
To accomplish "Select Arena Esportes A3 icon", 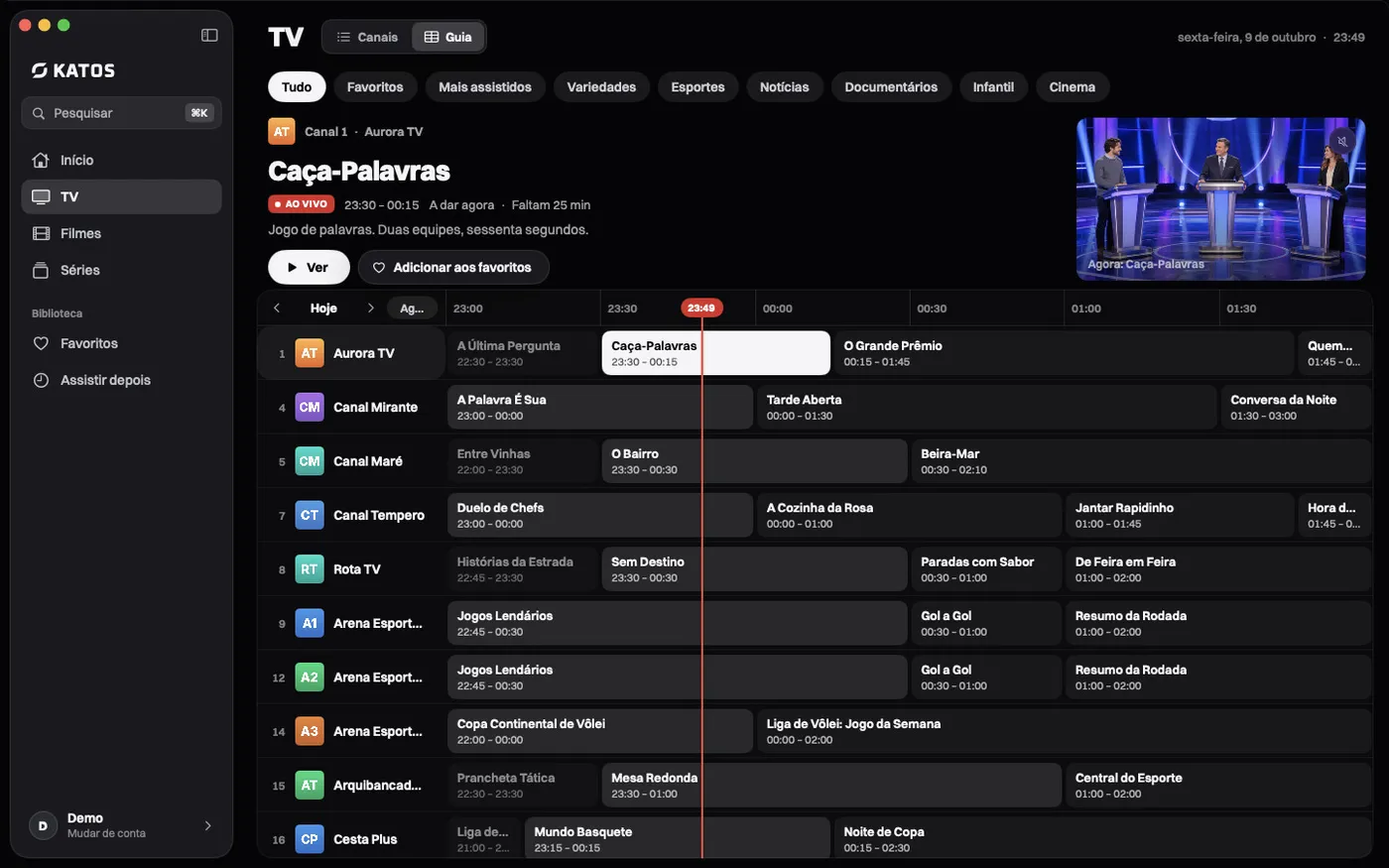I will pyautogui.click(x=310, y=731).
